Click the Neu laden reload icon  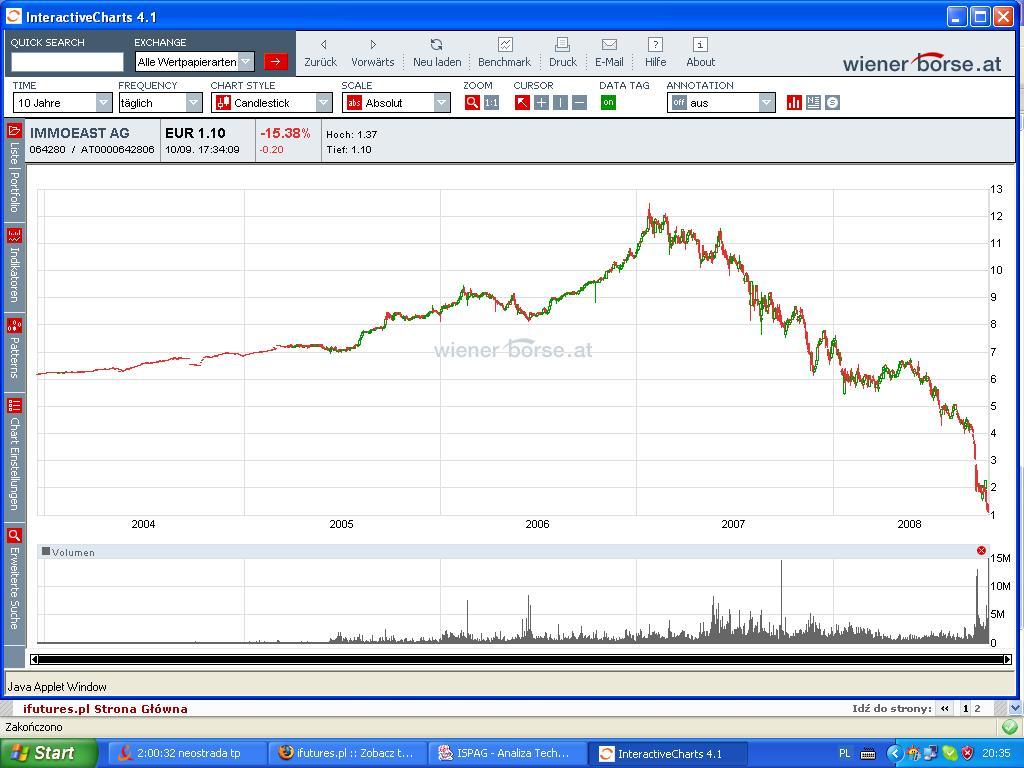point(436,45)
